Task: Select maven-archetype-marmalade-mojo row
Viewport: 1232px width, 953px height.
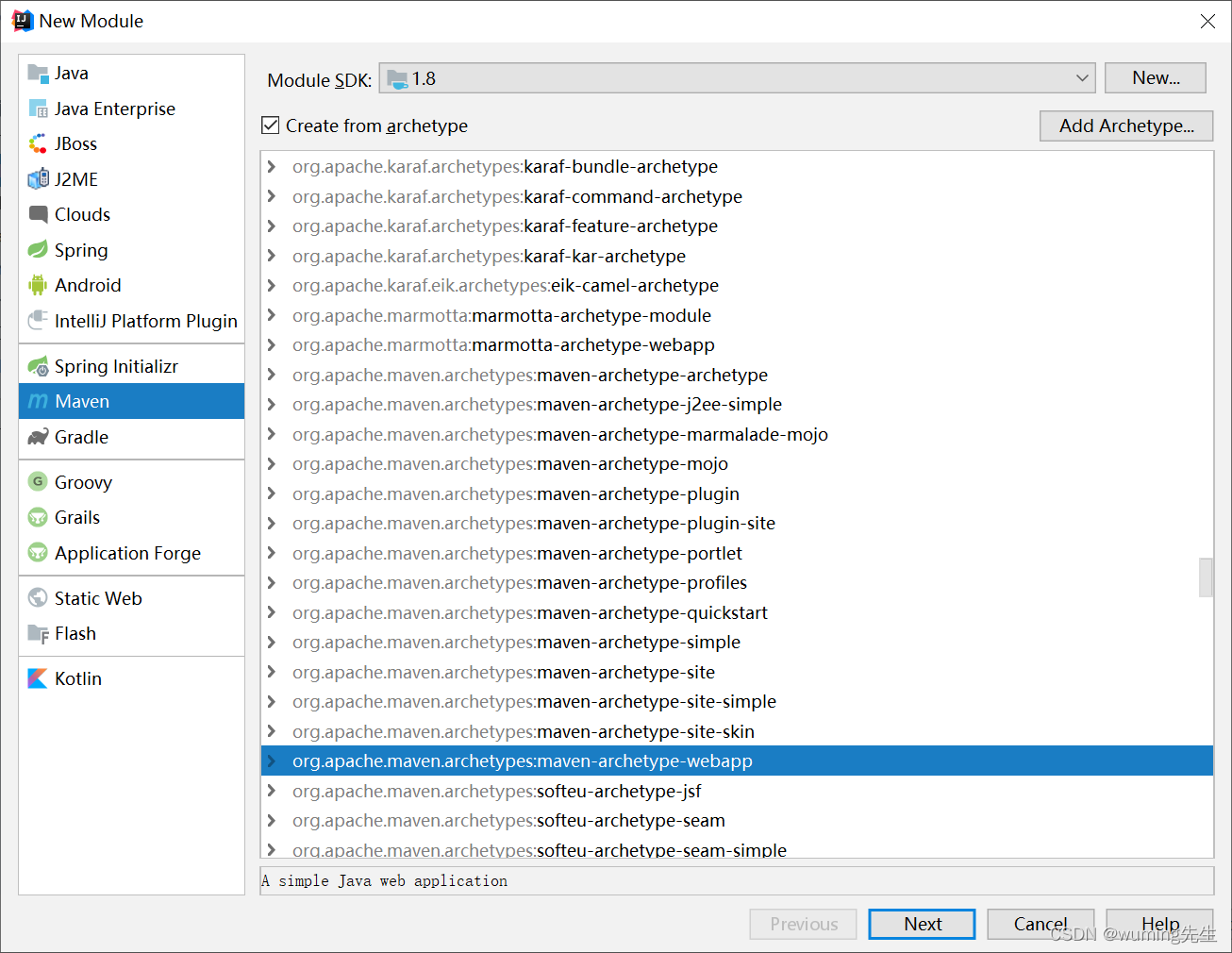Action: click(737, 434)
